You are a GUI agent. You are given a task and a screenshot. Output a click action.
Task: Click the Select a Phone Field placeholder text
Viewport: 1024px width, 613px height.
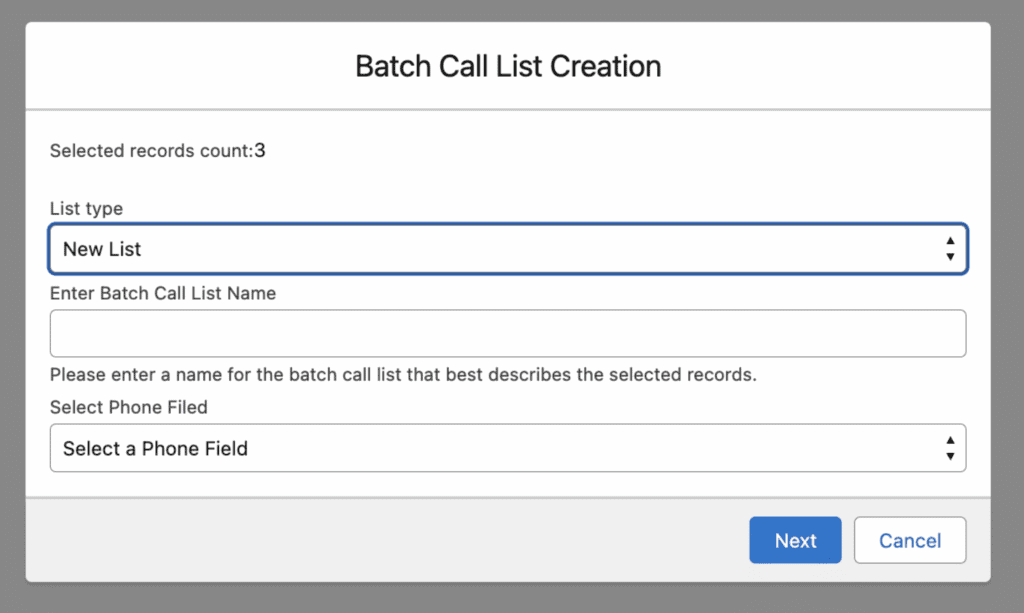click(x=155, y=448)
